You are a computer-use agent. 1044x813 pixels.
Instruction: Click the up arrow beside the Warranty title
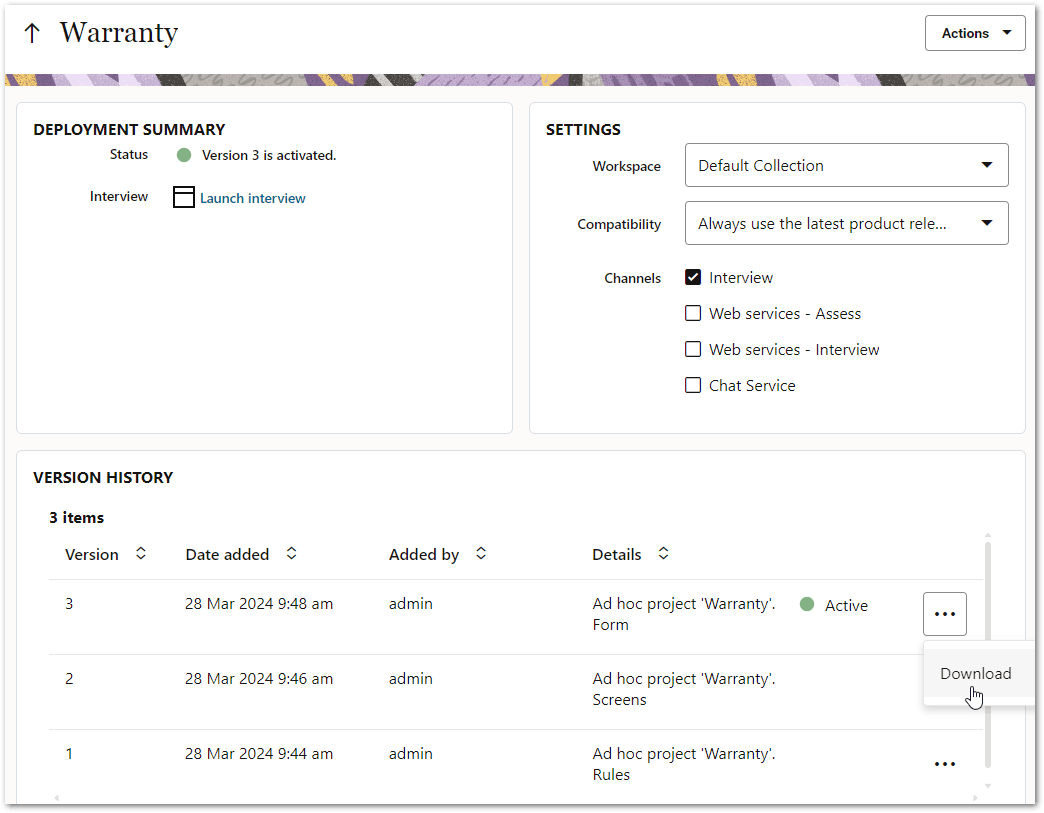(33, 32)
